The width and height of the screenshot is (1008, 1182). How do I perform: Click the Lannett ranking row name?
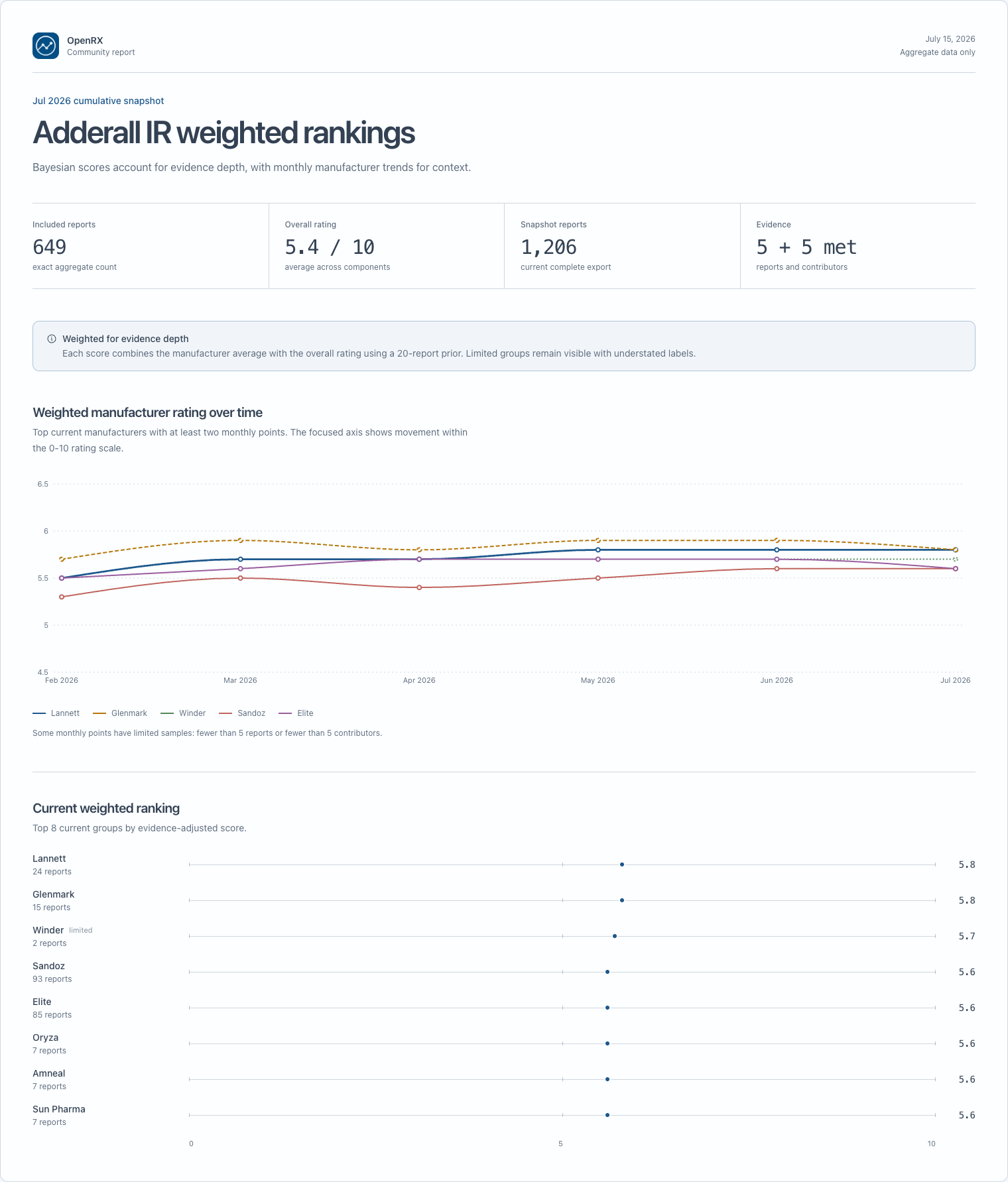(49, 858)
